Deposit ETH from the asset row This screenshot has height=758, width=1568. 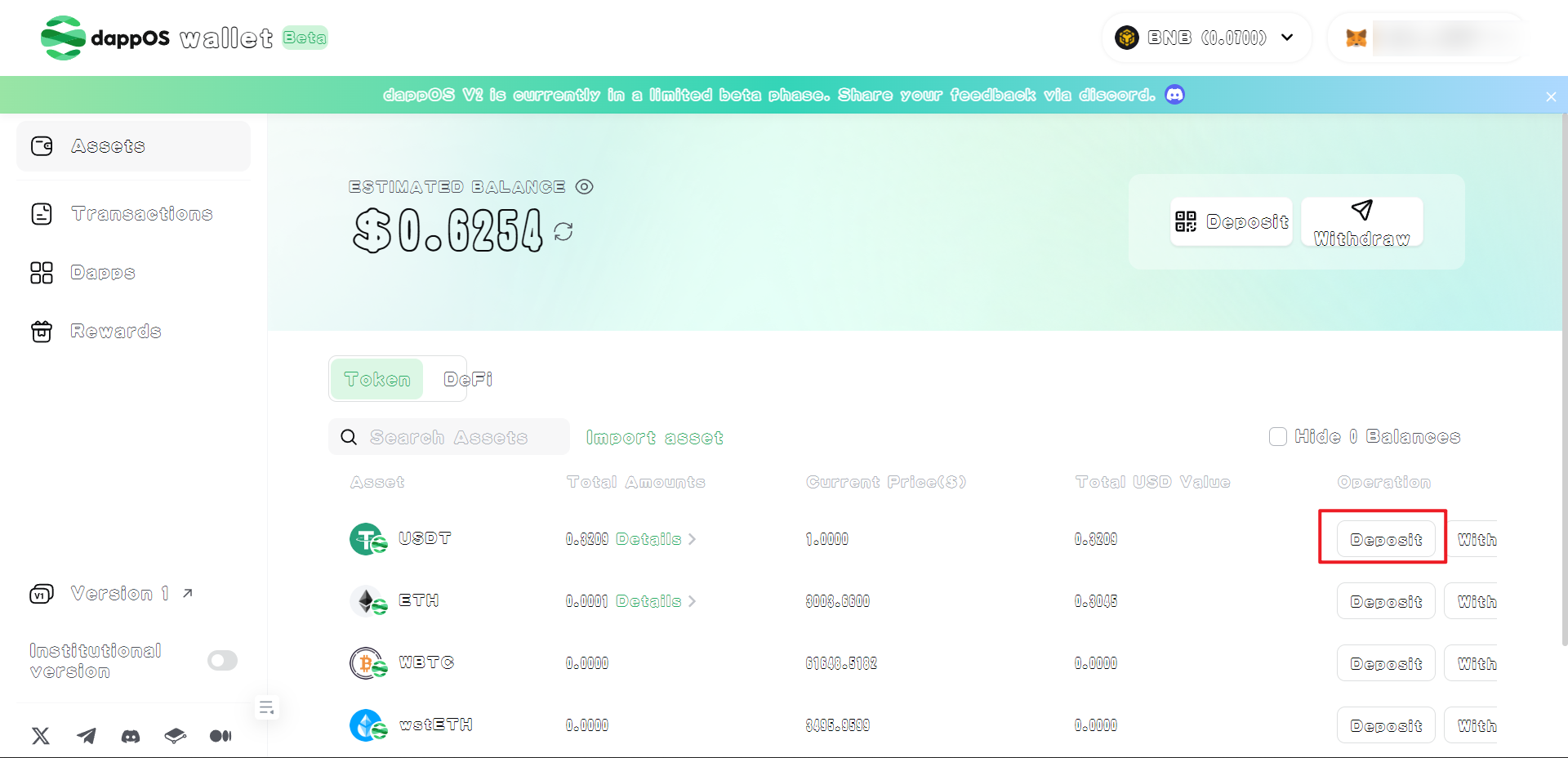(1386, 601)
